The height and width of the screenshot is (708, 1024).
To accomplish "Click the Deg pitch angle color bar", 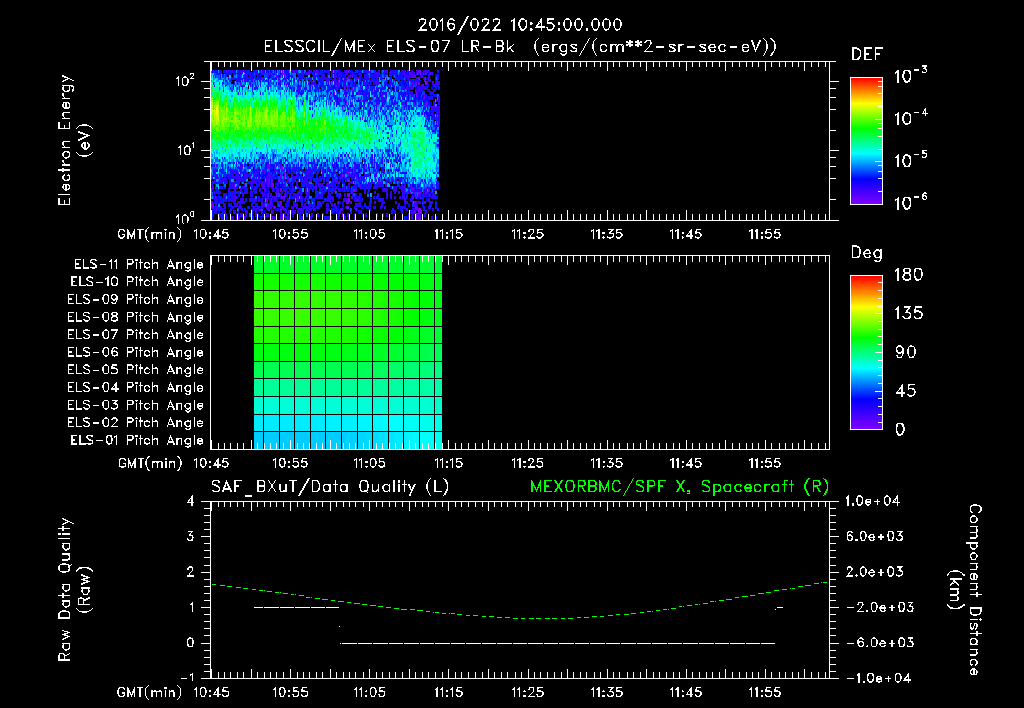I will pyautogui.click(x=866, y=352).
